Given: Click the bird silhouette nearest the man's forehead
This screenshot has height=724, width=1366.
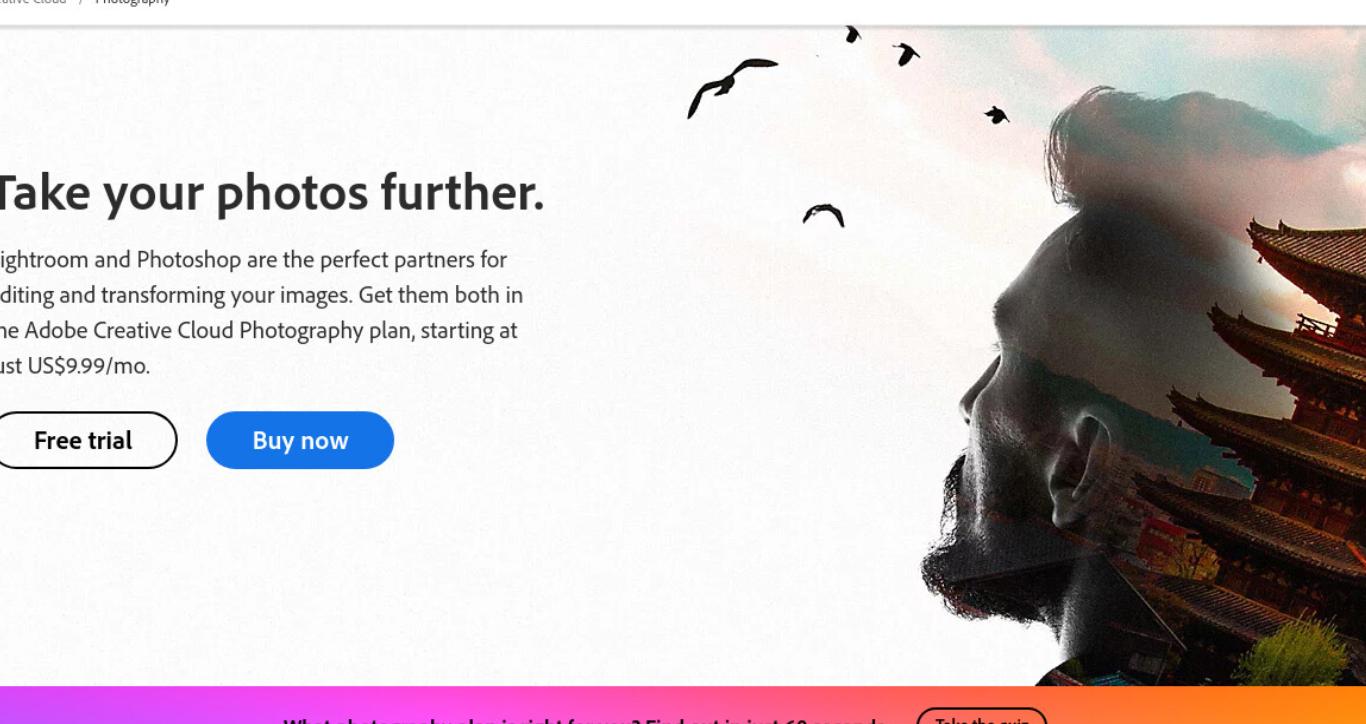Looking at the screenshot, I should click(824, 214).
